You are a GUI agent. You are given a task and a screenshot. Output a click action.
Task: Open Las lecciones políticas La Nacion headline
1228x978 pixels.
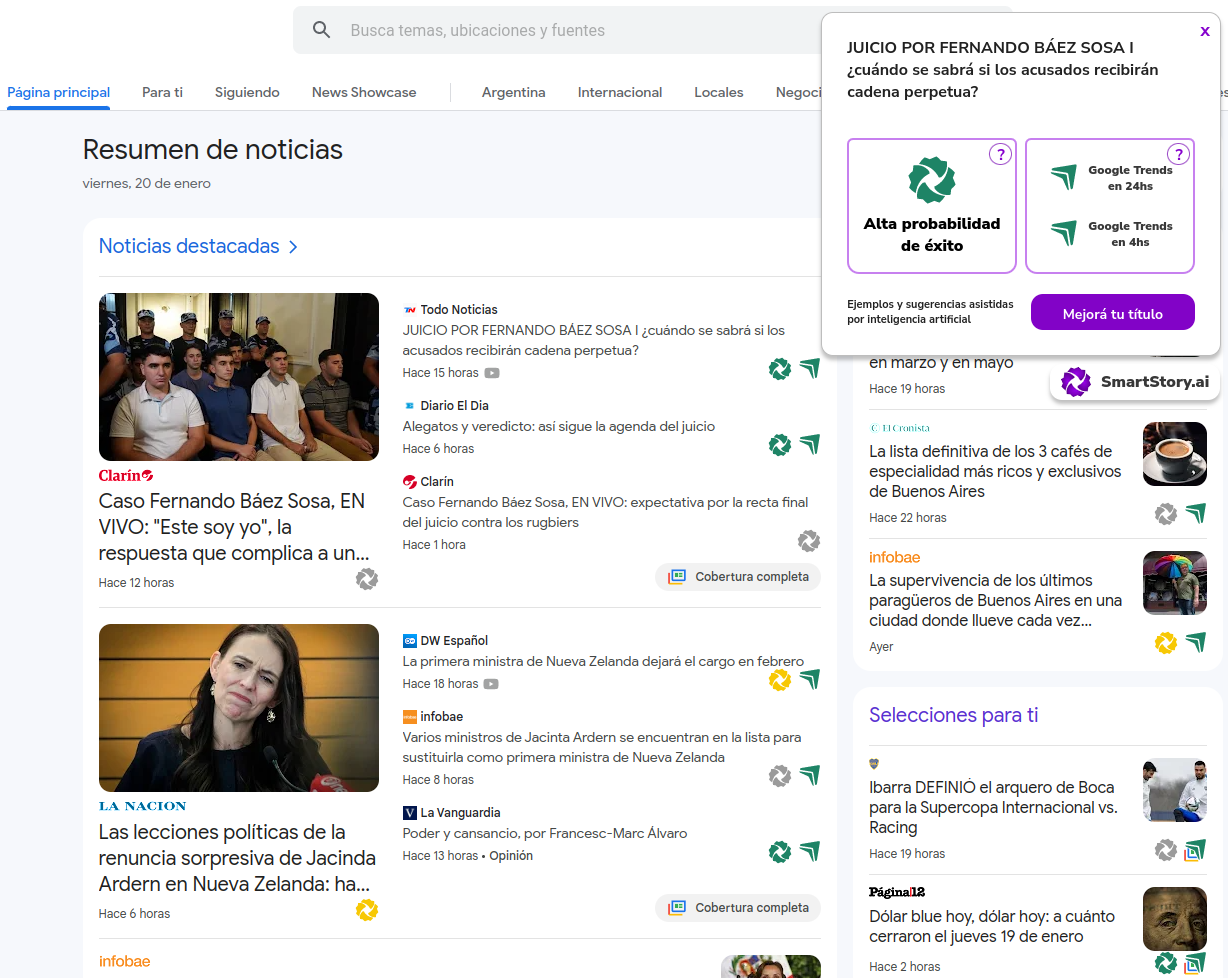238,858
